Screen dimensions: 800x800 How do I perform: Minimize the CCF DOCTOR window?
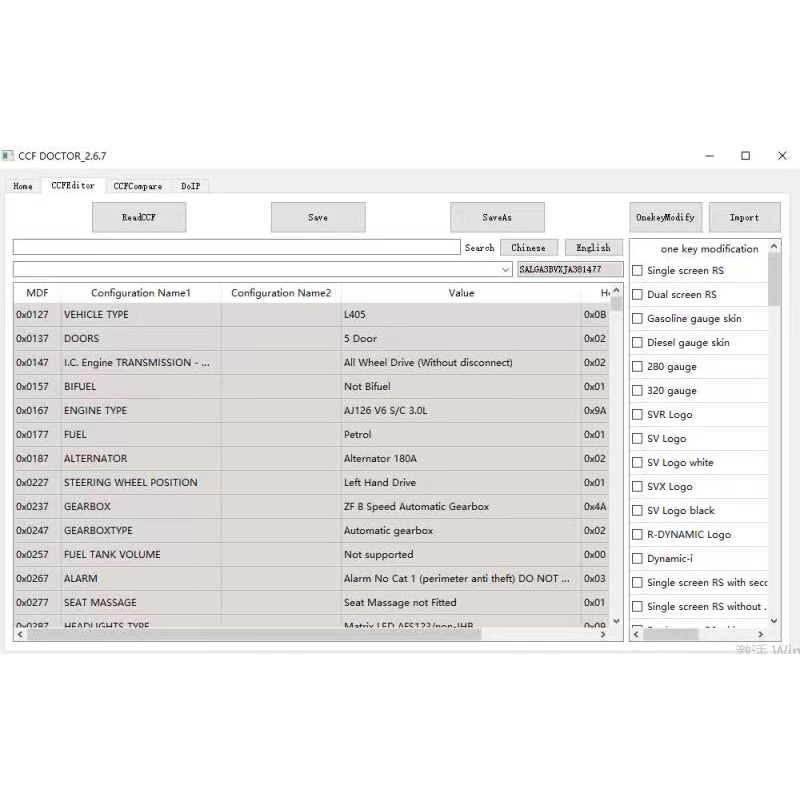(x=710, y=156)
